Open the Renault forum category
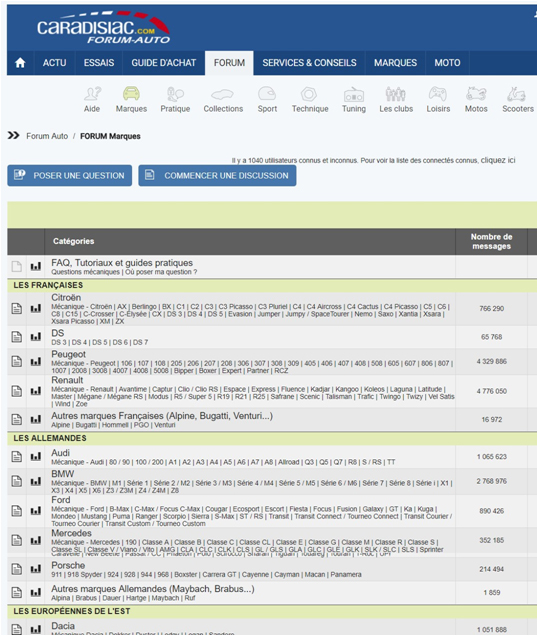This screenshot has width=538, height=636. tap(67, 380)
